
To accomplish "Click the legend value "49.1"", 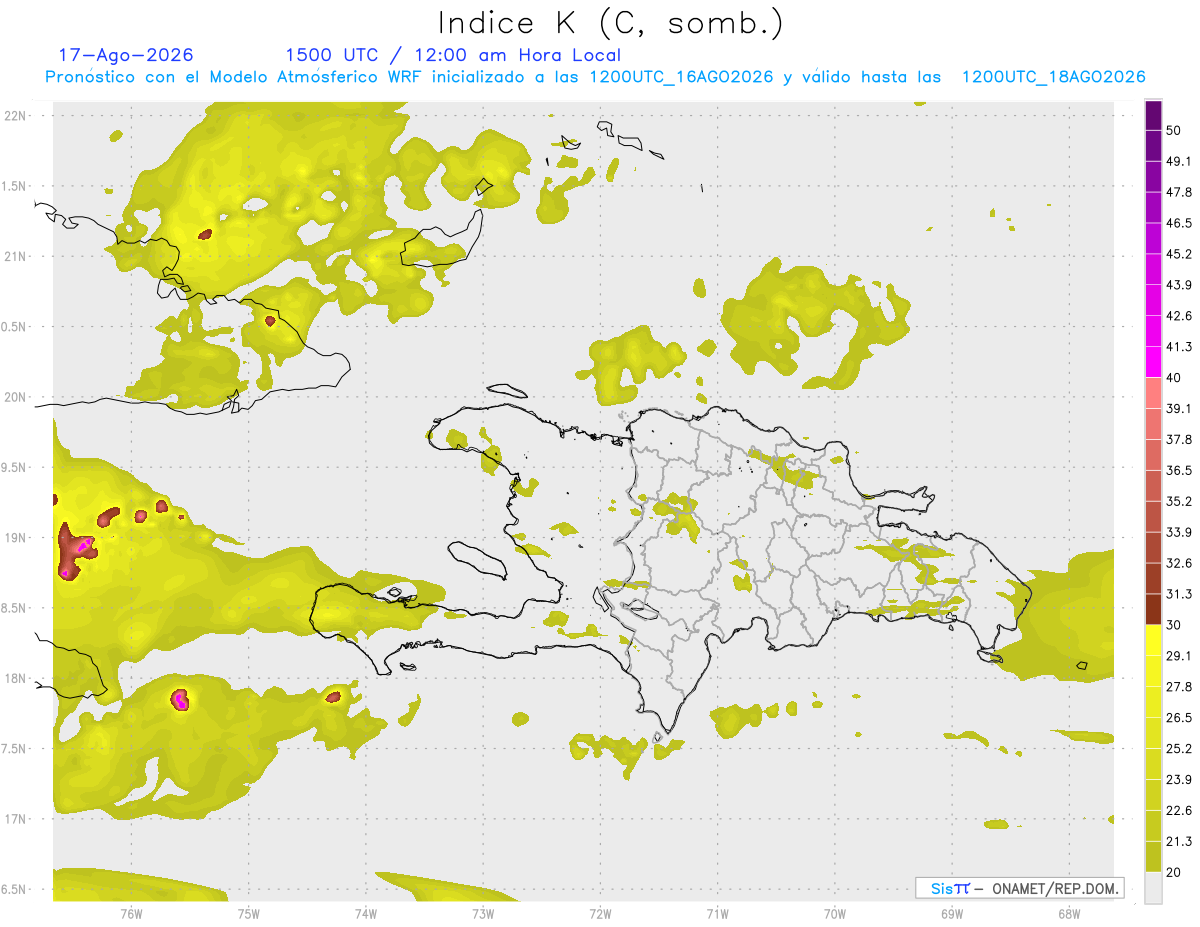I will click(x=1179, y=161).
